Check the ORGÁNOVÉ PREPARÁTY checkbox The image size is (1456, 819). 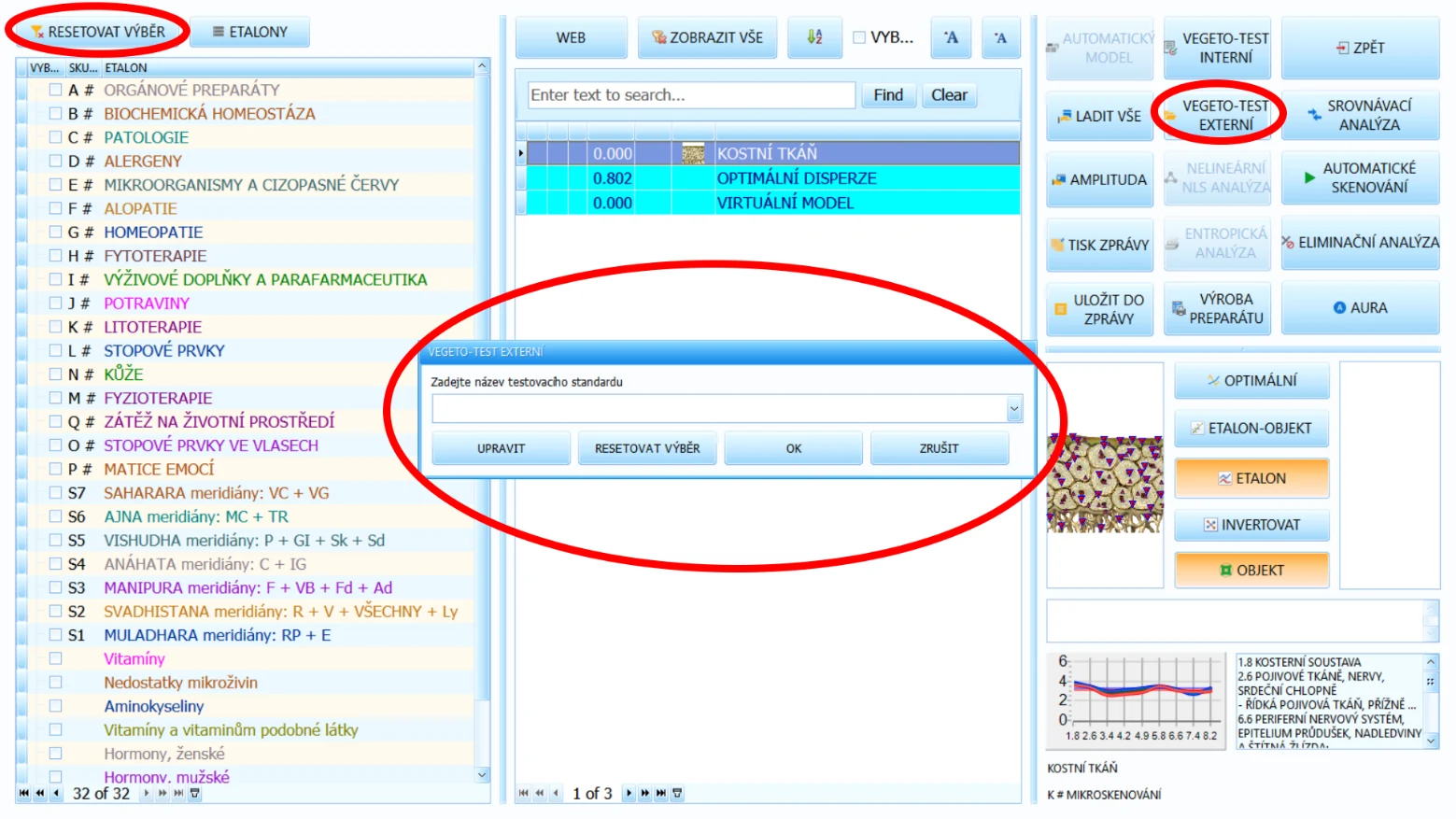pyautogui.click(x=56, y=90)
